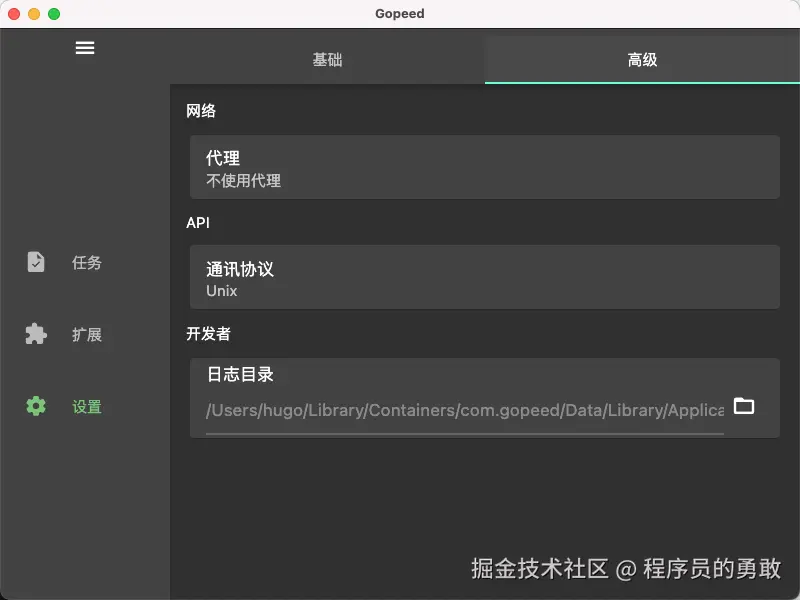Click the 网络 section header

(x=203, y=111)
